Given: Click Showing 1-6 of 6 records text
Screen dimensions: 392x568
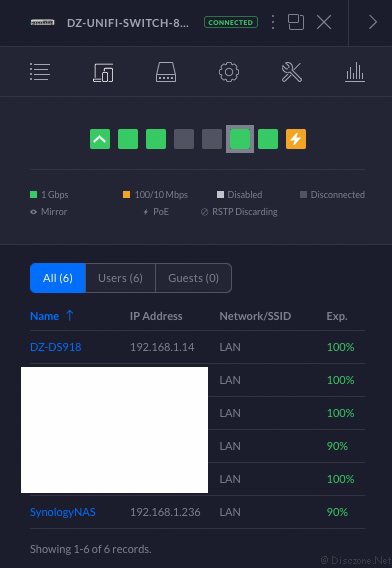Looking at the screenshot, I should tap(91, 549).
